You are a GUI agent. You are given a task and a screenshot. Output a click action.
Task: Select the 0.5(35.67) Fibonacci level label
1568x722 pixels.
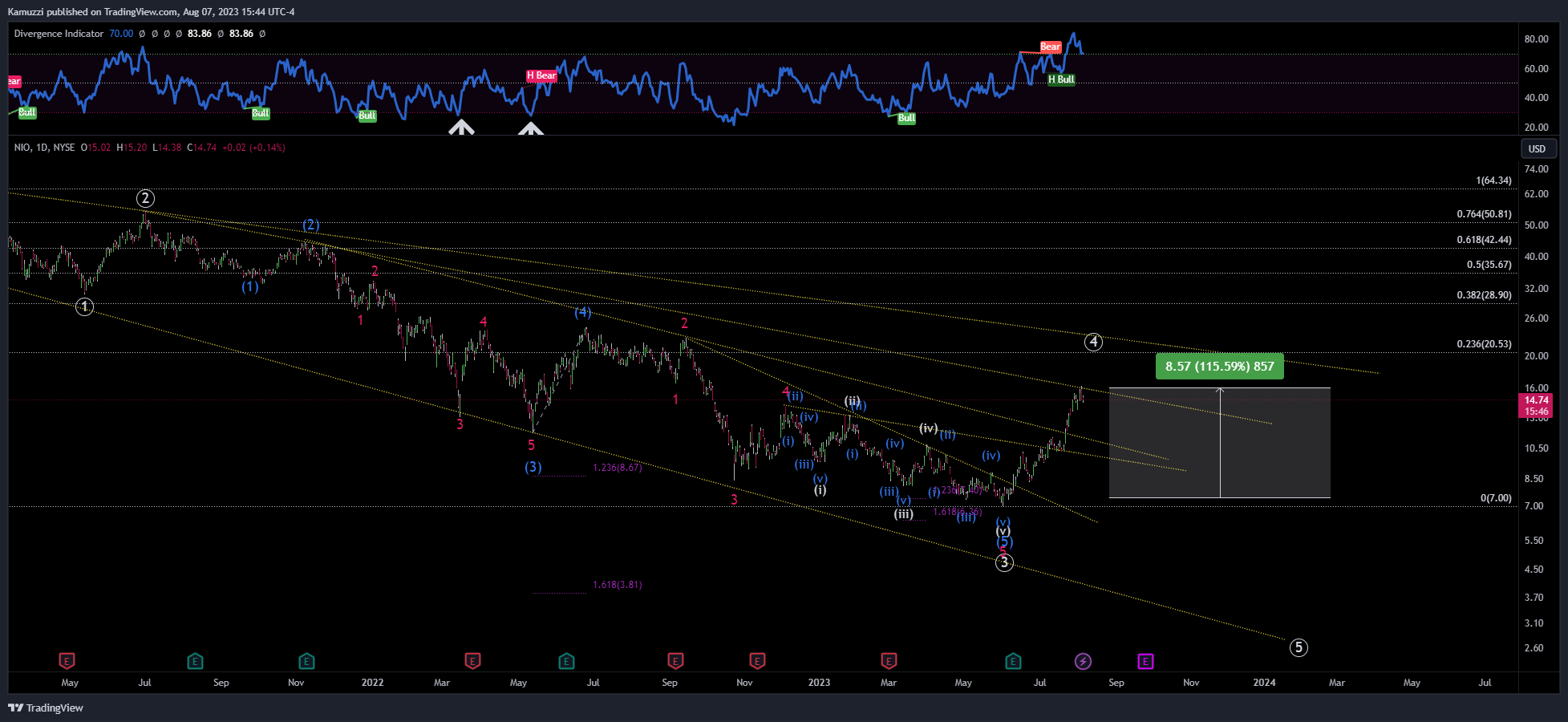pos(1489,265)
